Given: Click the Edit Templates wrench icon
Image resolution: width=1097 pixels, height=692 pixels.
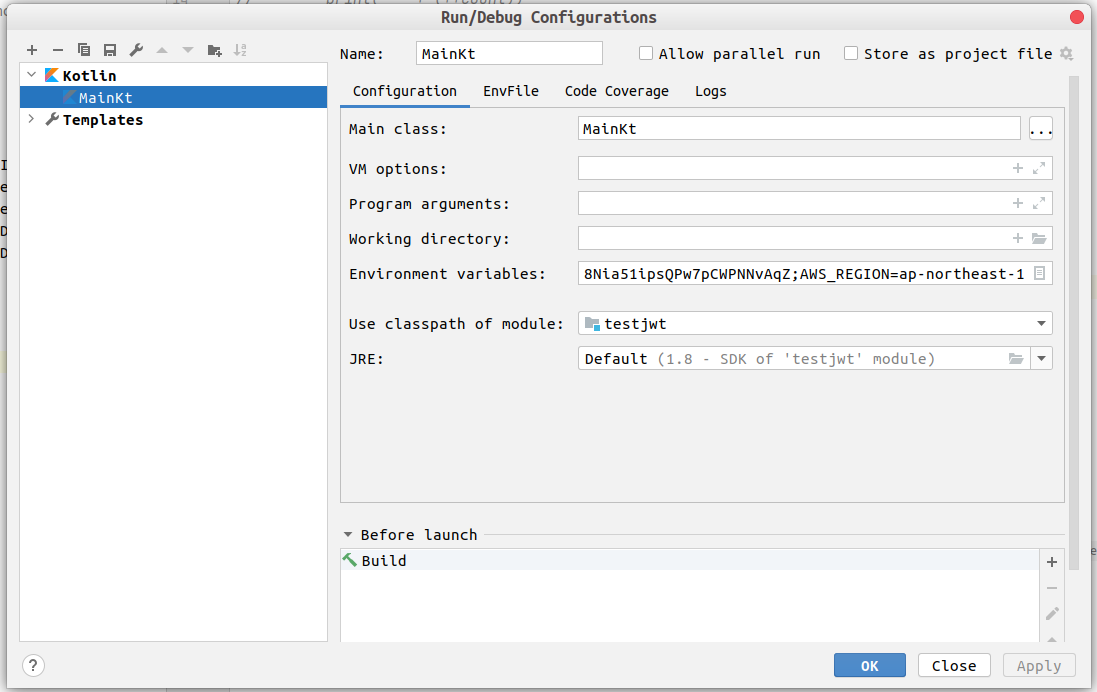Looking at the screenshot, I should (136, 50).
